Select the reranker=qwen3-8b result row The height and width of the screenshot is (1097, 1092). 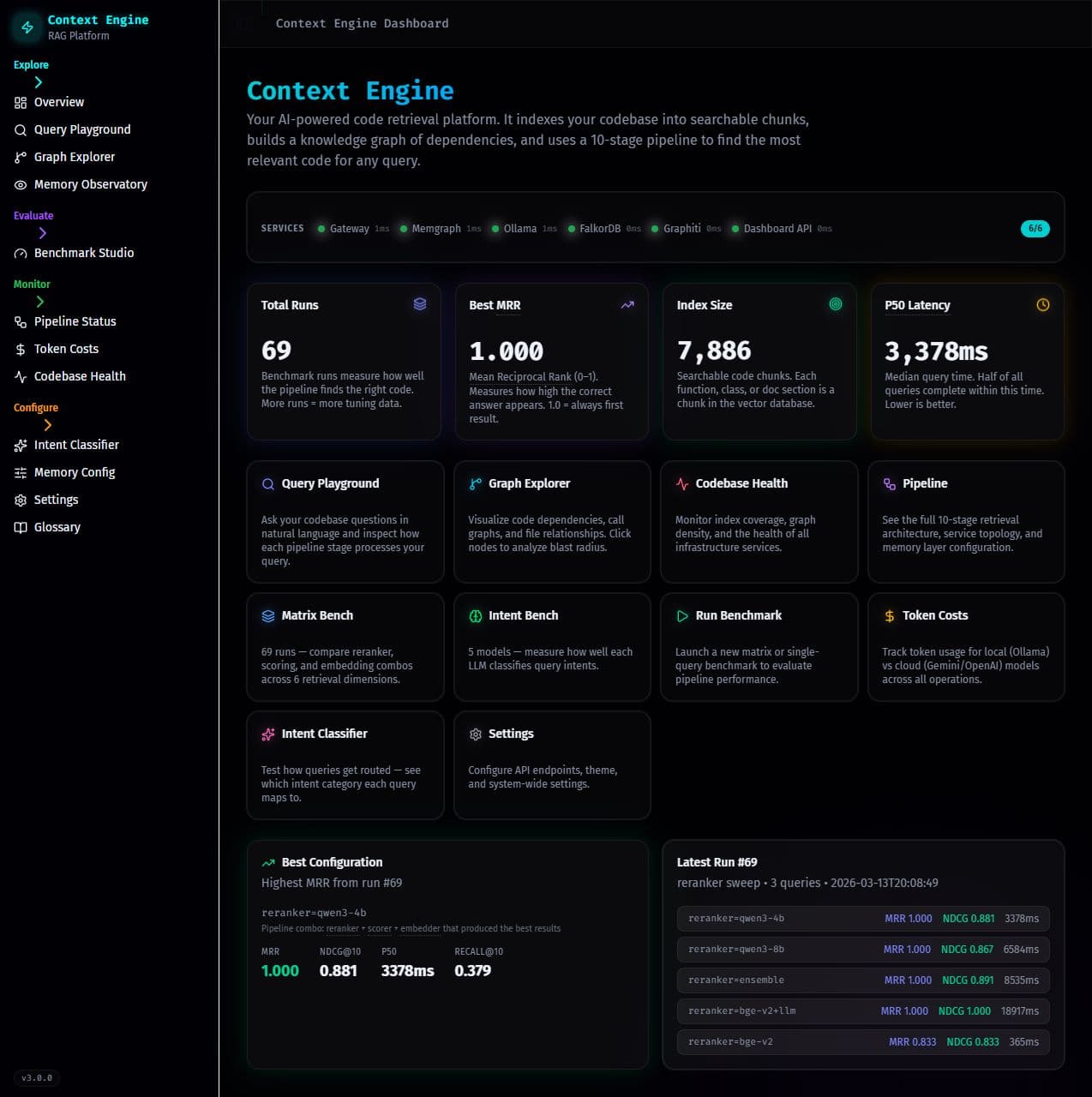[863, 950]
